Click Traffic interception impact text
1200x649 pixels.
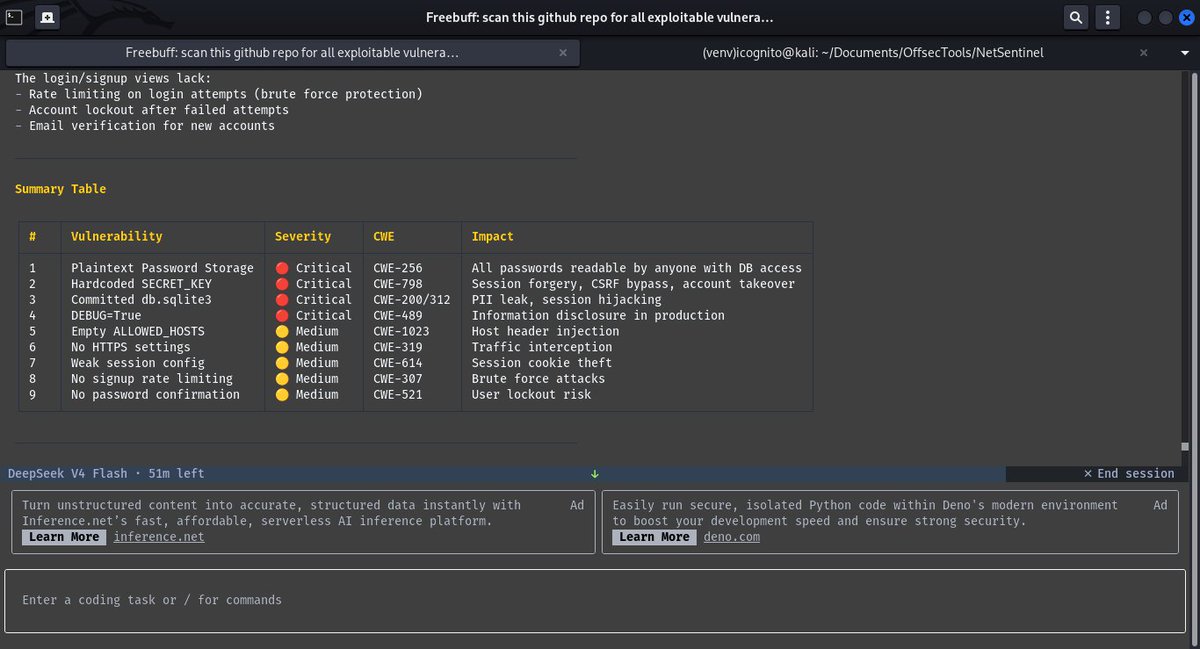point(542,347)
